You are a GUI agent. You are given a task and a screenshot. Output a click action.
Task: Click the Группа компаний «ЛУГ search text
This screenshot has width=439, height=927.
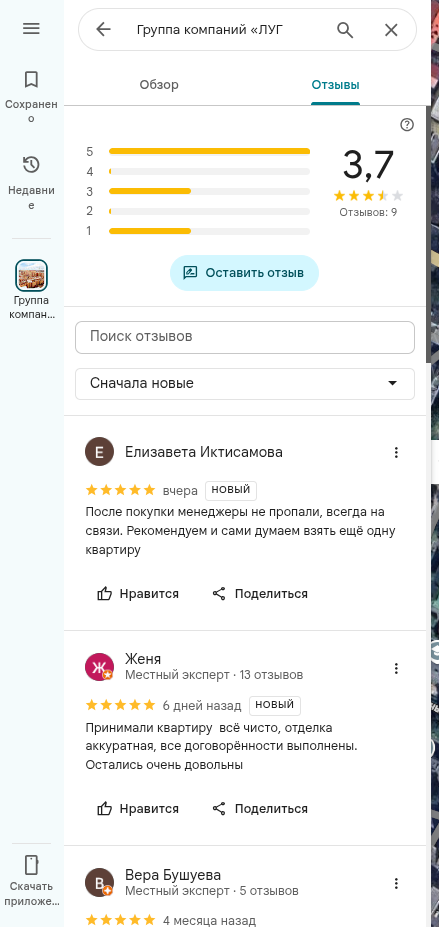point(210,30)
